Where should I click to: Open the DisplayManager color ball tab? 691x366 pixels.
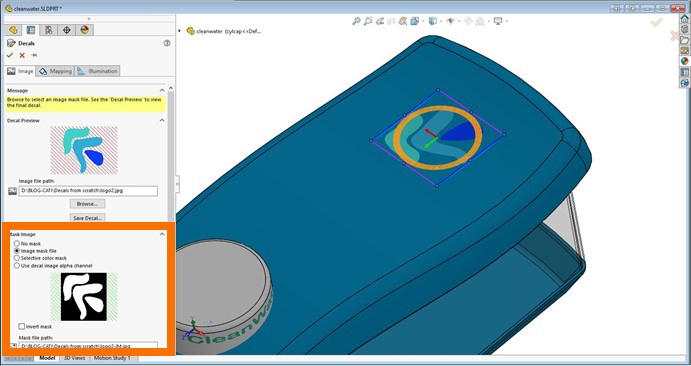[x=85, y=30]
